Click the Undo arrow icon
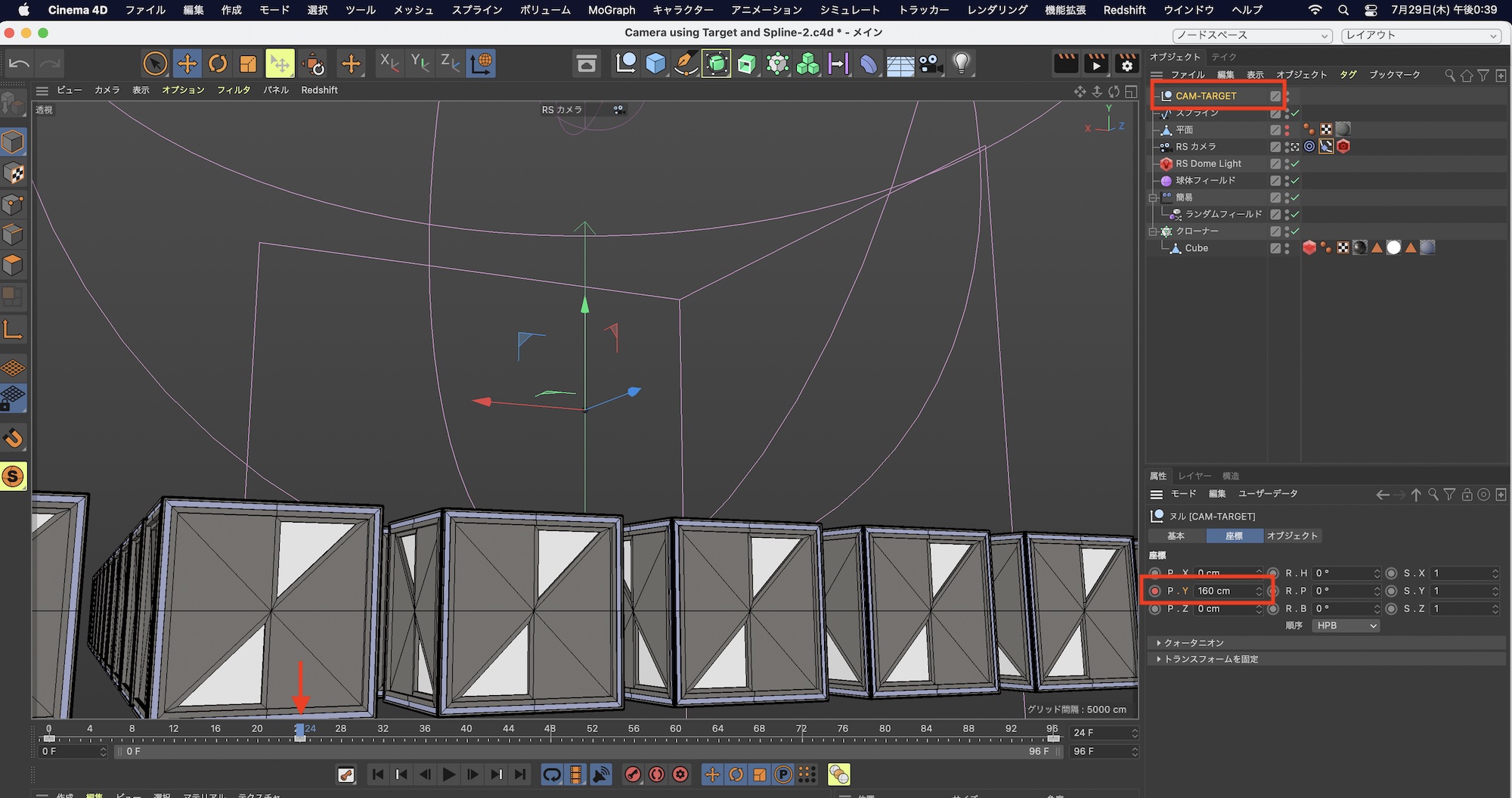 20,64
